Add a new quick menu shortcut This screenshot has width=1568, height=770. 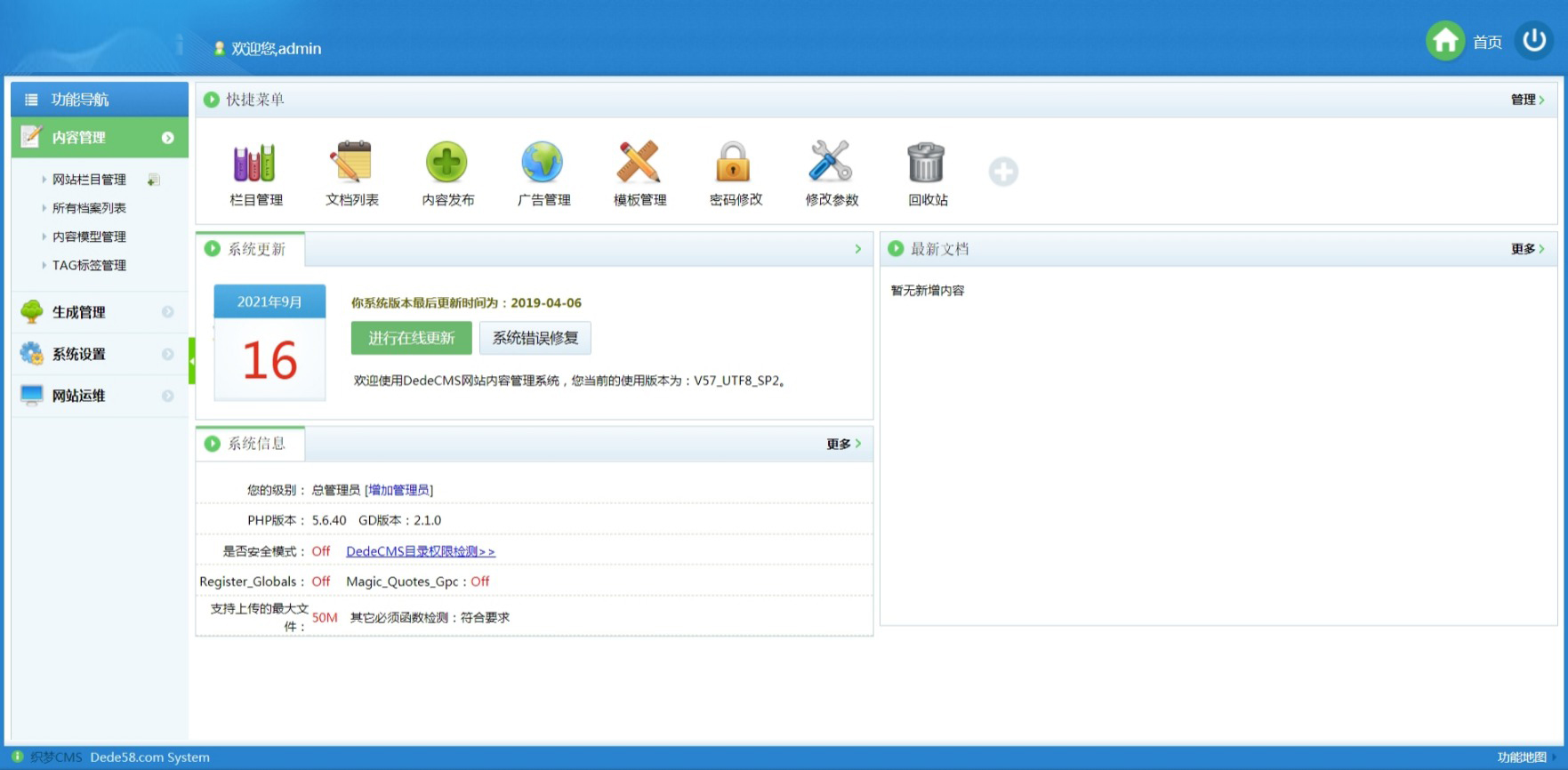[x=1003, y=172]
